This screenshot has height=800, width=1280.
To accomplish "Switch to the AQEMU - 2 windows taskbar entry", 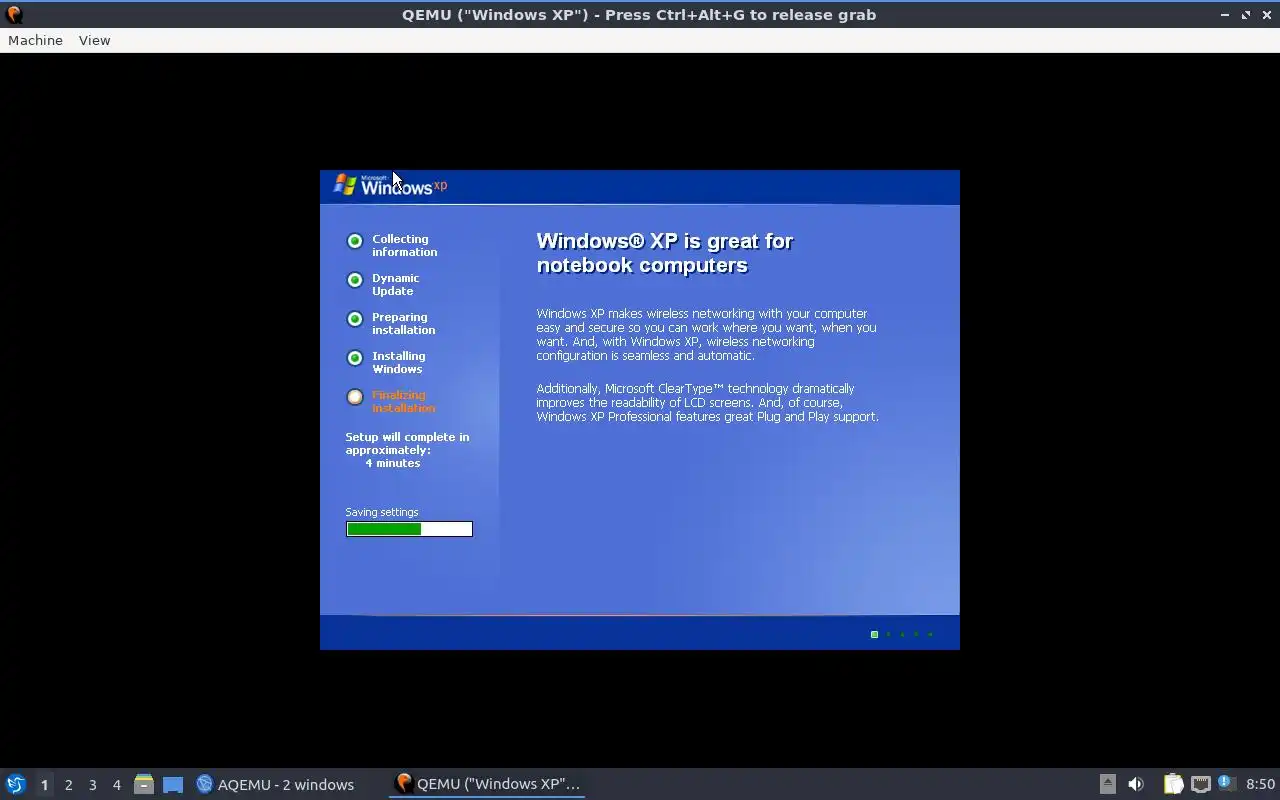I will (x=275, y=784).
